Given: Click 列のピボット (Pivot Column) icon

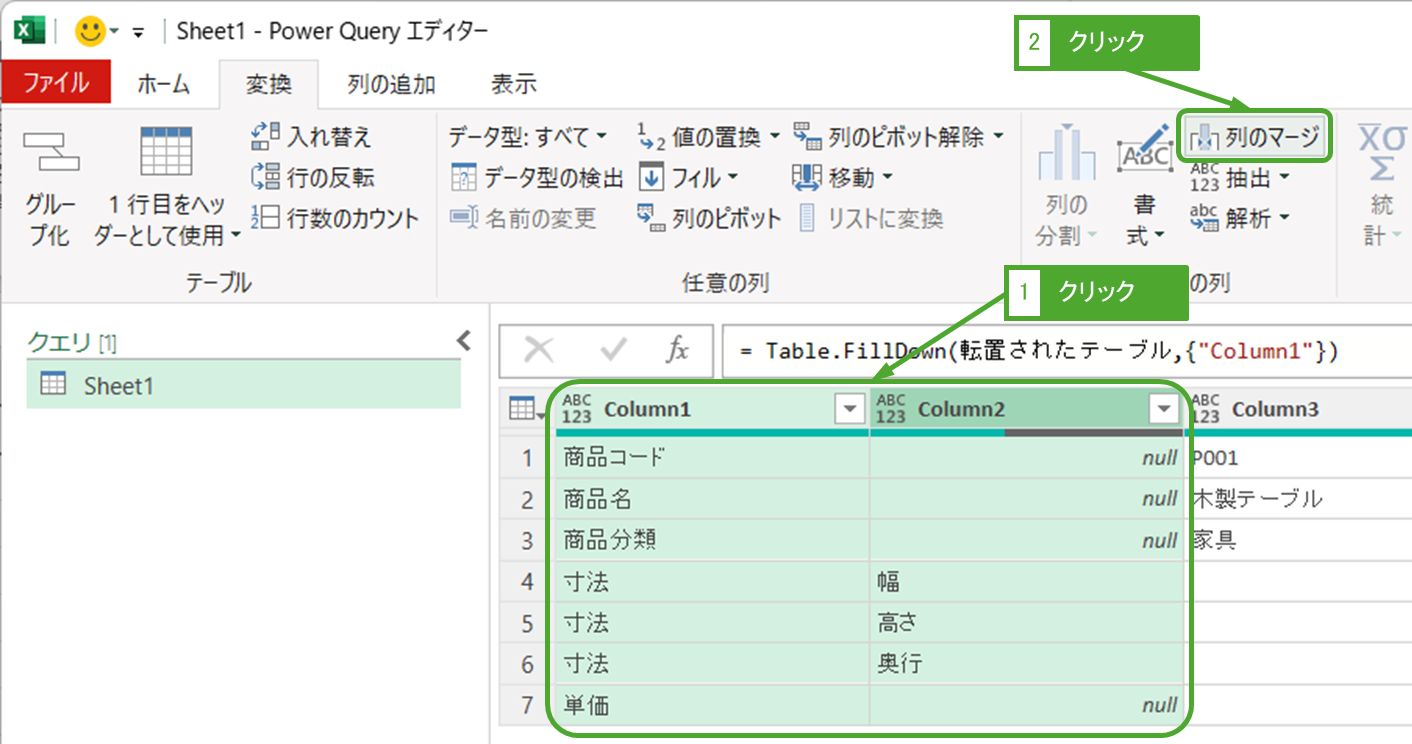Looking at the screenshot, I should (x=651, y=218).
